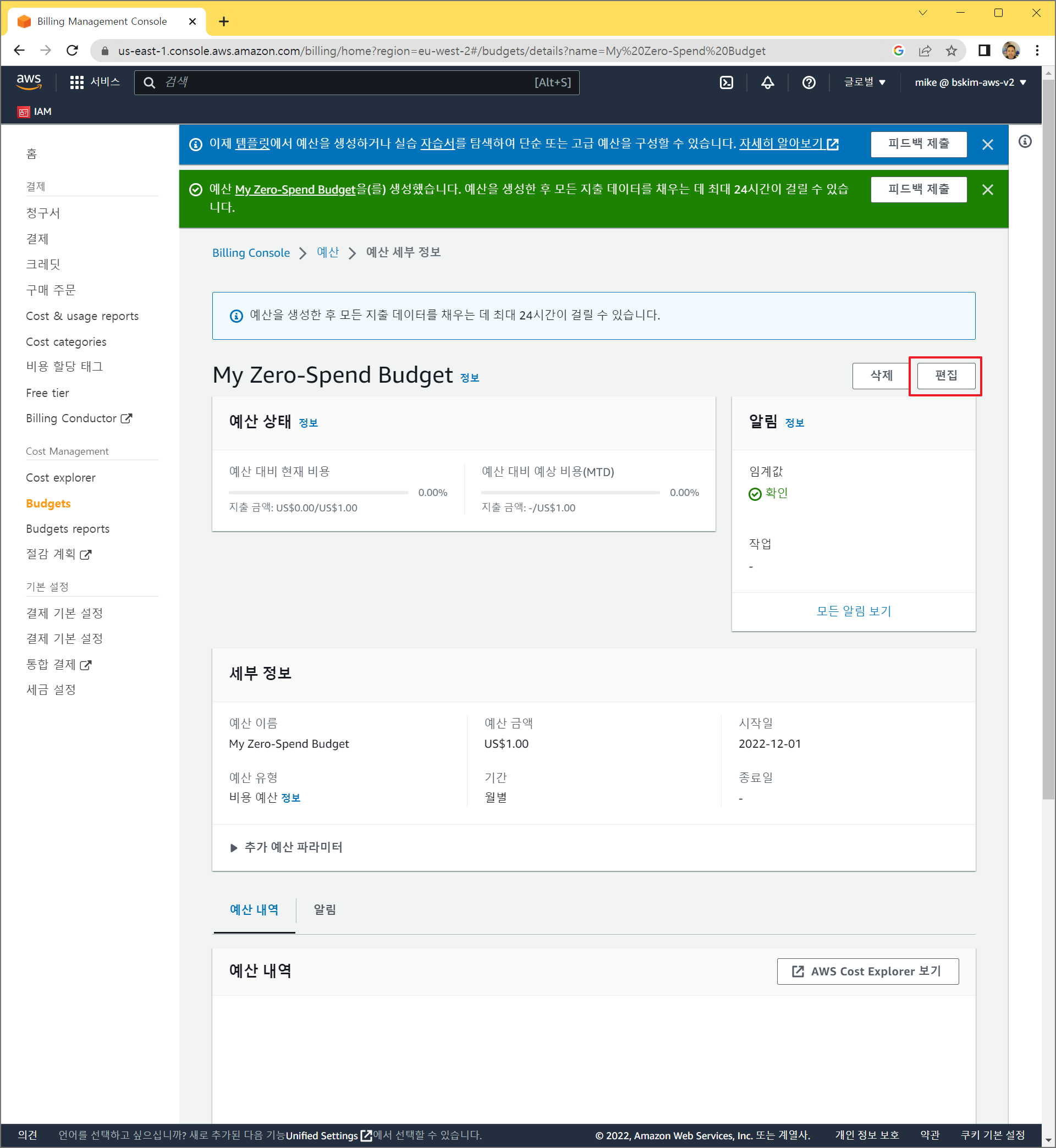The image size is (1056, 1148).
Task: Click the 예산 대비 현재 비용 progress bar
Action: coord(318,492)
